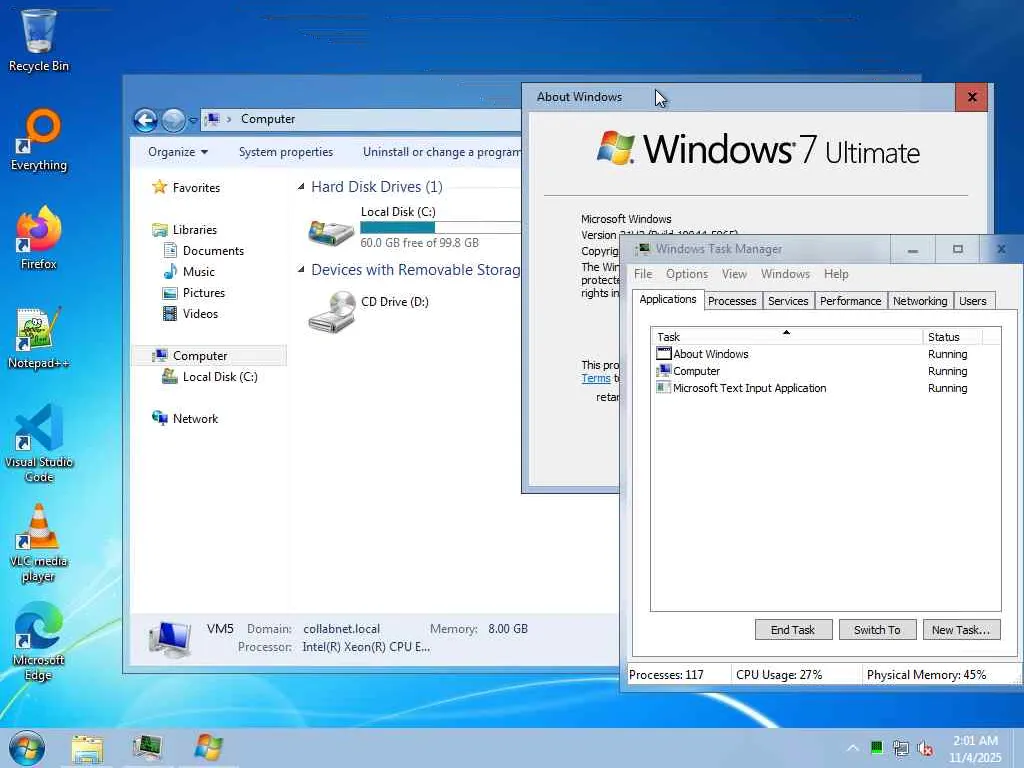
Task: Sort by the Task column header
Action: (787, 336)
